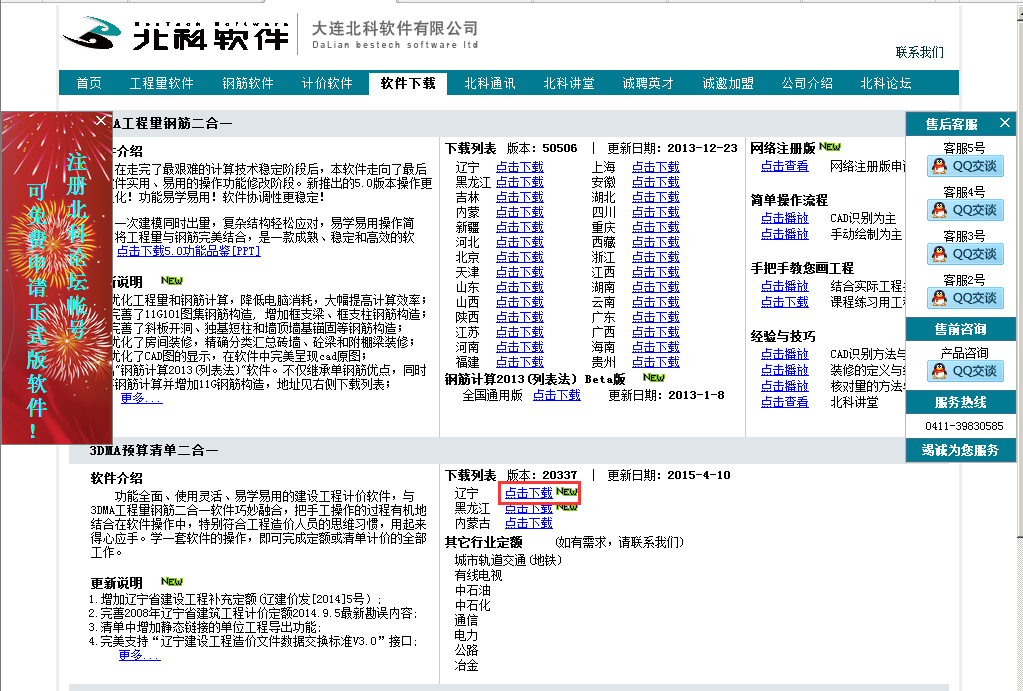Play the CAD识别为主 tutorial video
This screenshot has height=691, width=1023.
point(785,218)
